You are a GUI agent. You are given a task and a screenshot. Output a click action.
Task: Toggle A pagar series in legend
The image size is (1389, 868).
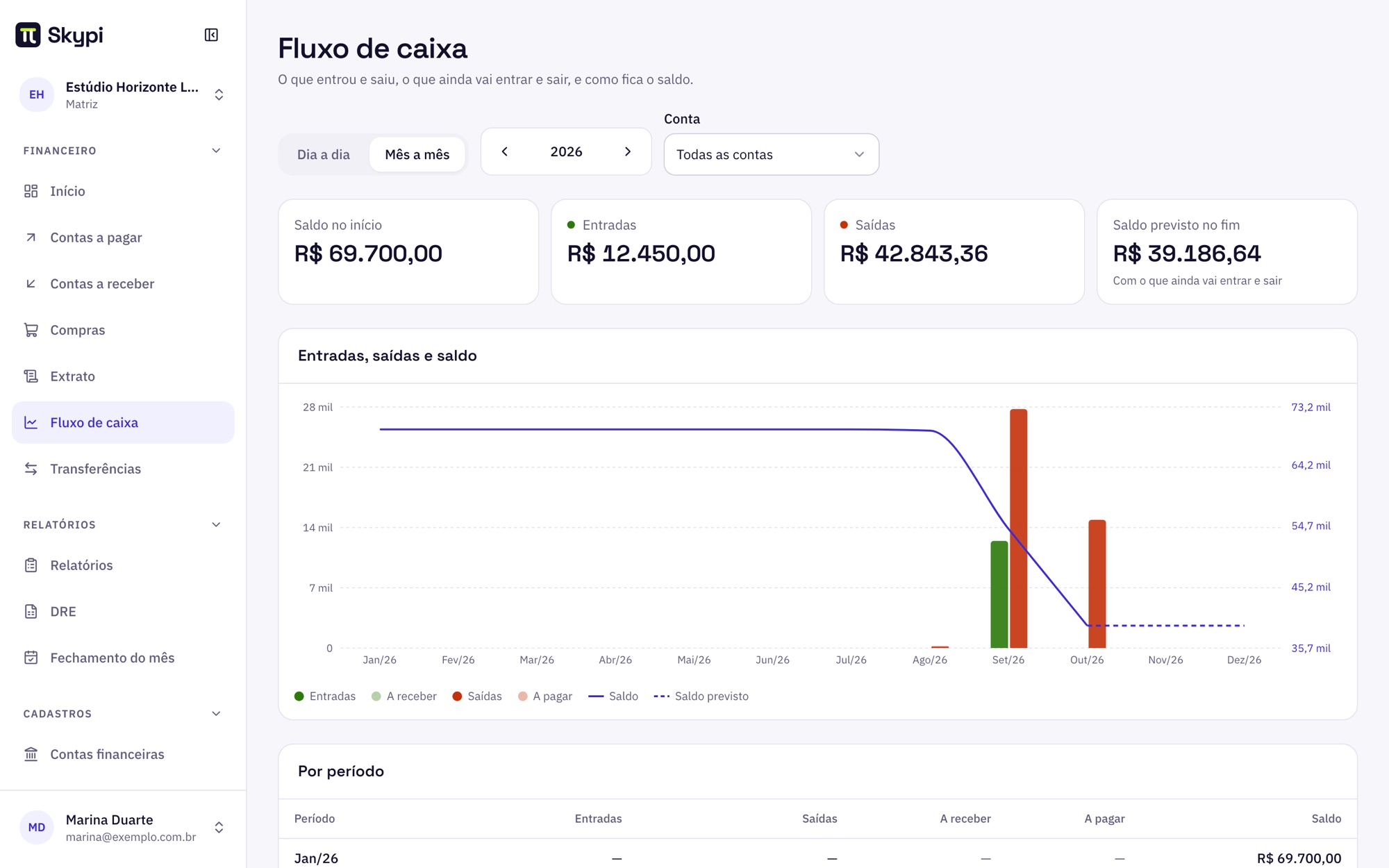(545, 696)
